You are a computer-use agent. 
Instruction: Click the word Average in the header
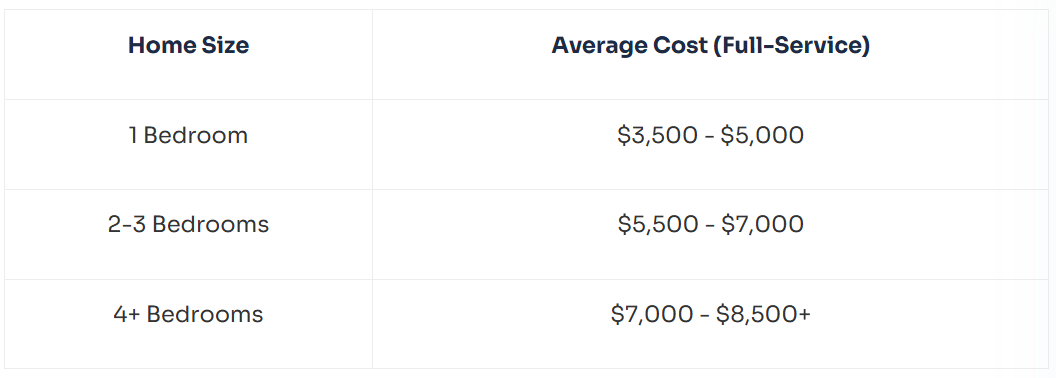(x=599, y=46)
